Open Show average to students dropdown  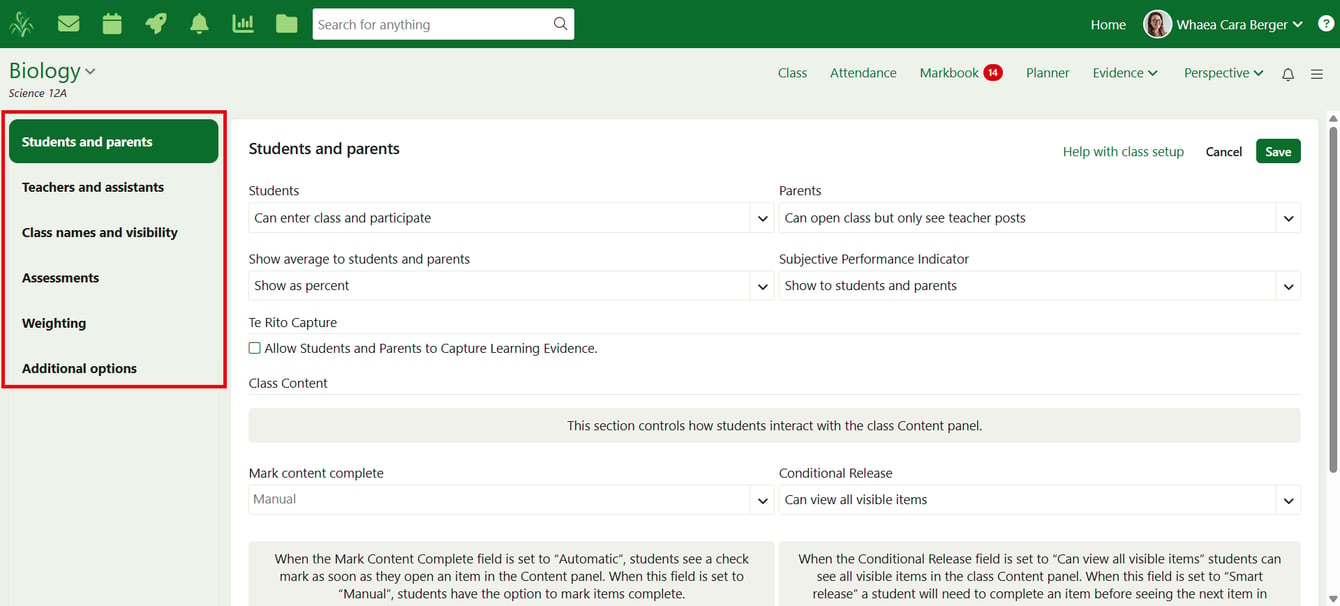pos(511,286)
